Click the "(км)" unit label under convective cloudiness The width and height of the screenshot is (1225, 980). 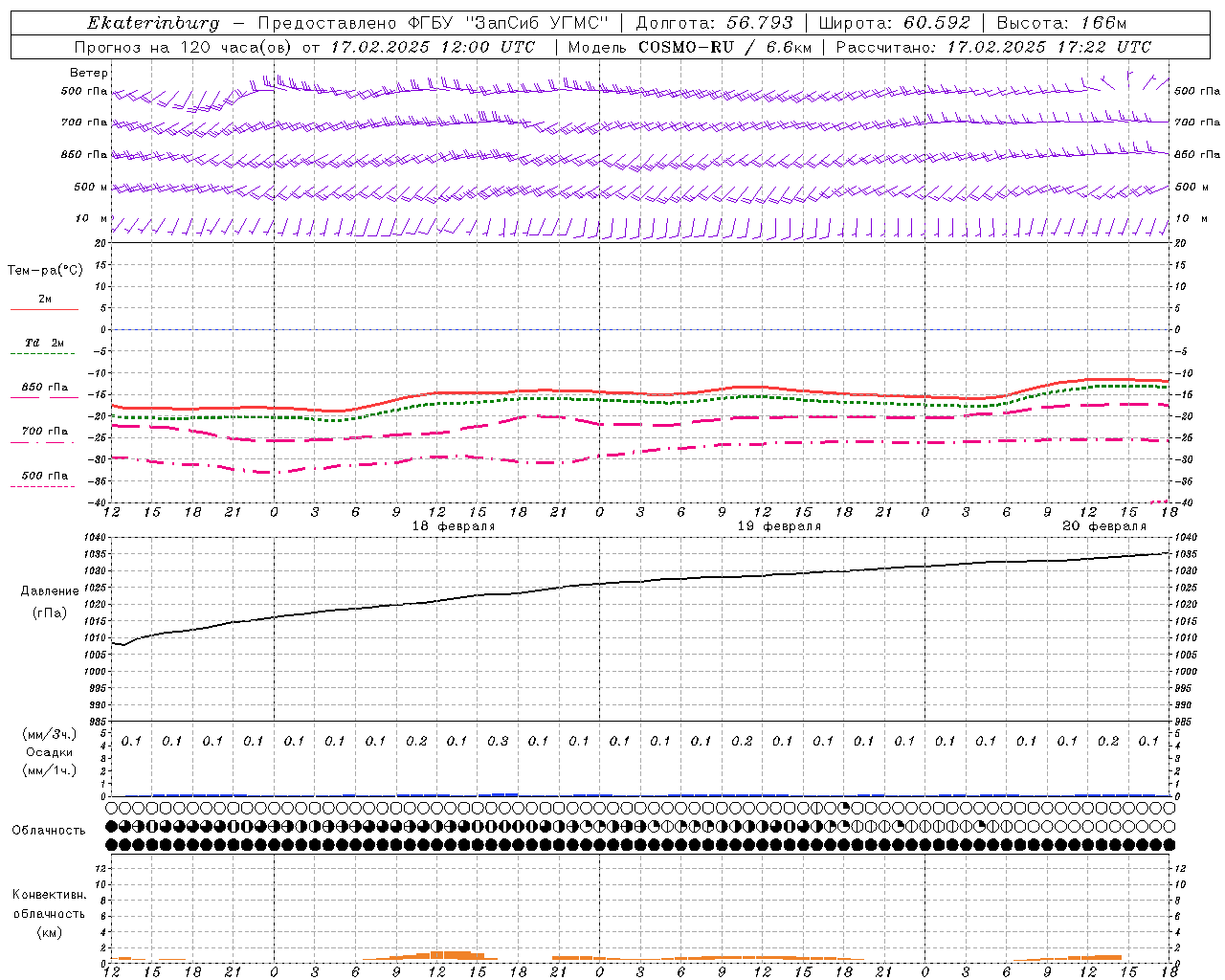click(49, 932)
